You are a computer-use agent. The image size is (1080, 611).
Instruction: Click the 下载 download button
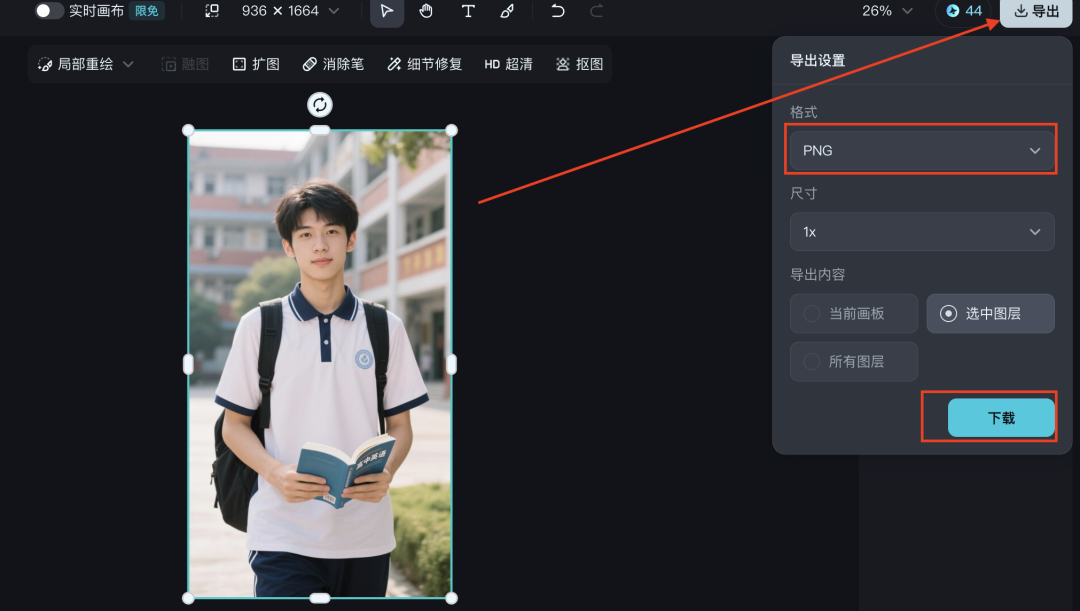[1000, 418]
